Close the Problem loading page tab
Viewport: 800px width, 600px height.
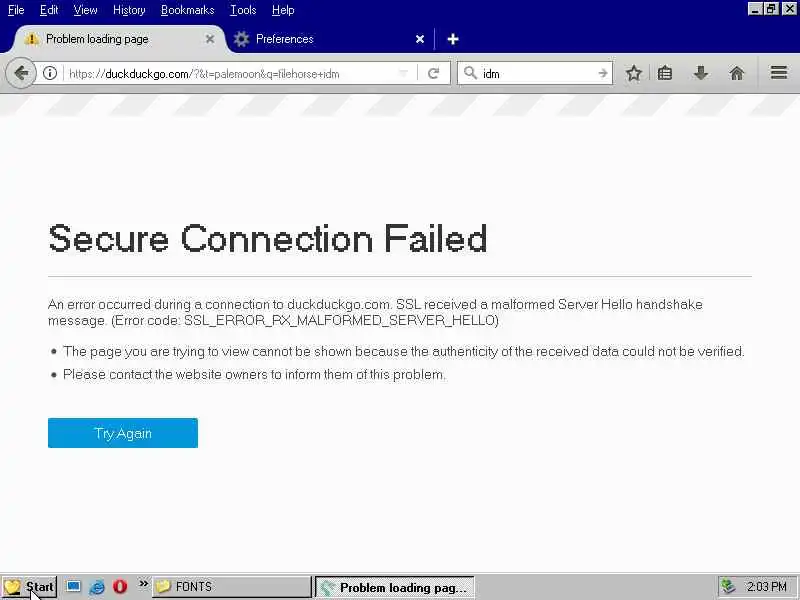210,39
